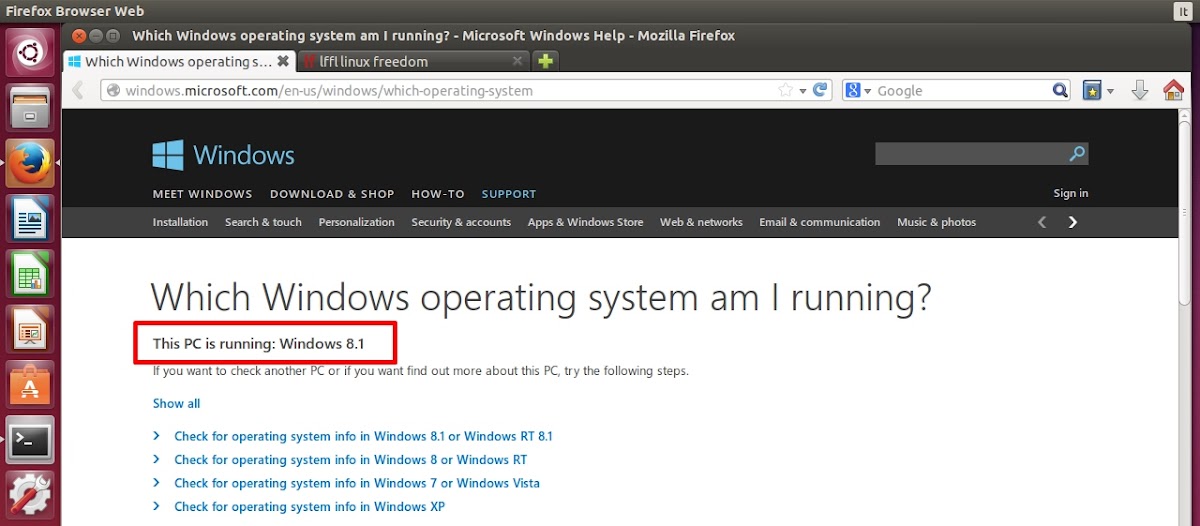
Task: Open the HOW-TO menu
Action: point(438,194)
